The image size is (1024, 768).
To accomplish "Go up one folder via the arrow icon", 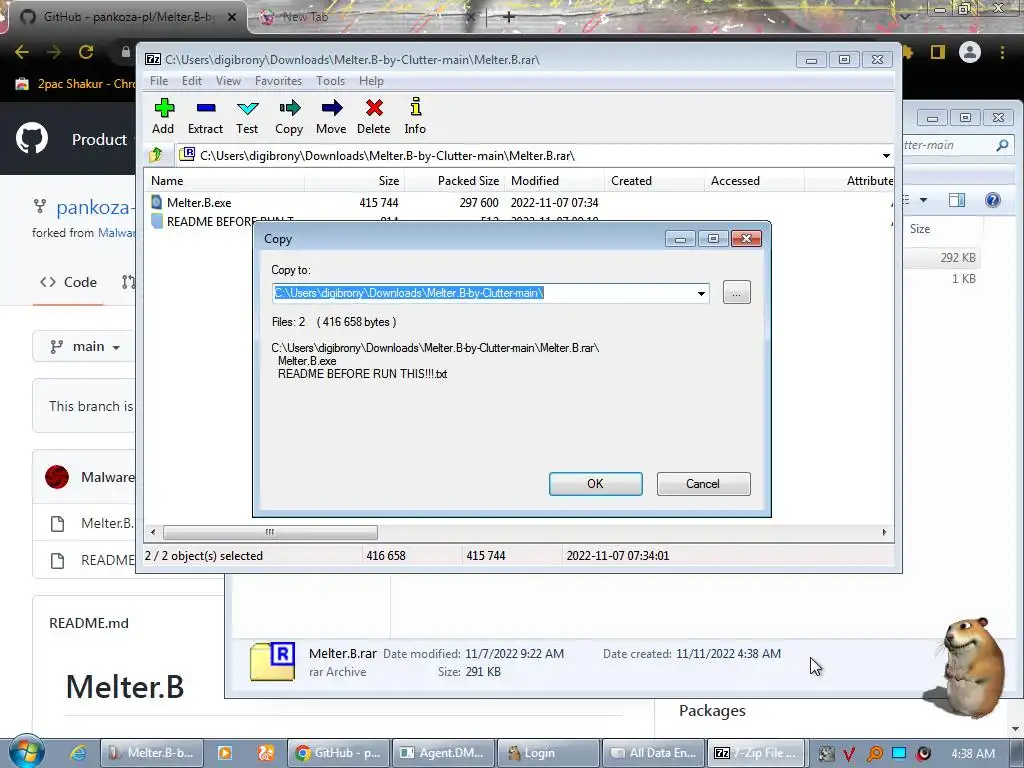I will pyautogui.click(x=156, y=155).
